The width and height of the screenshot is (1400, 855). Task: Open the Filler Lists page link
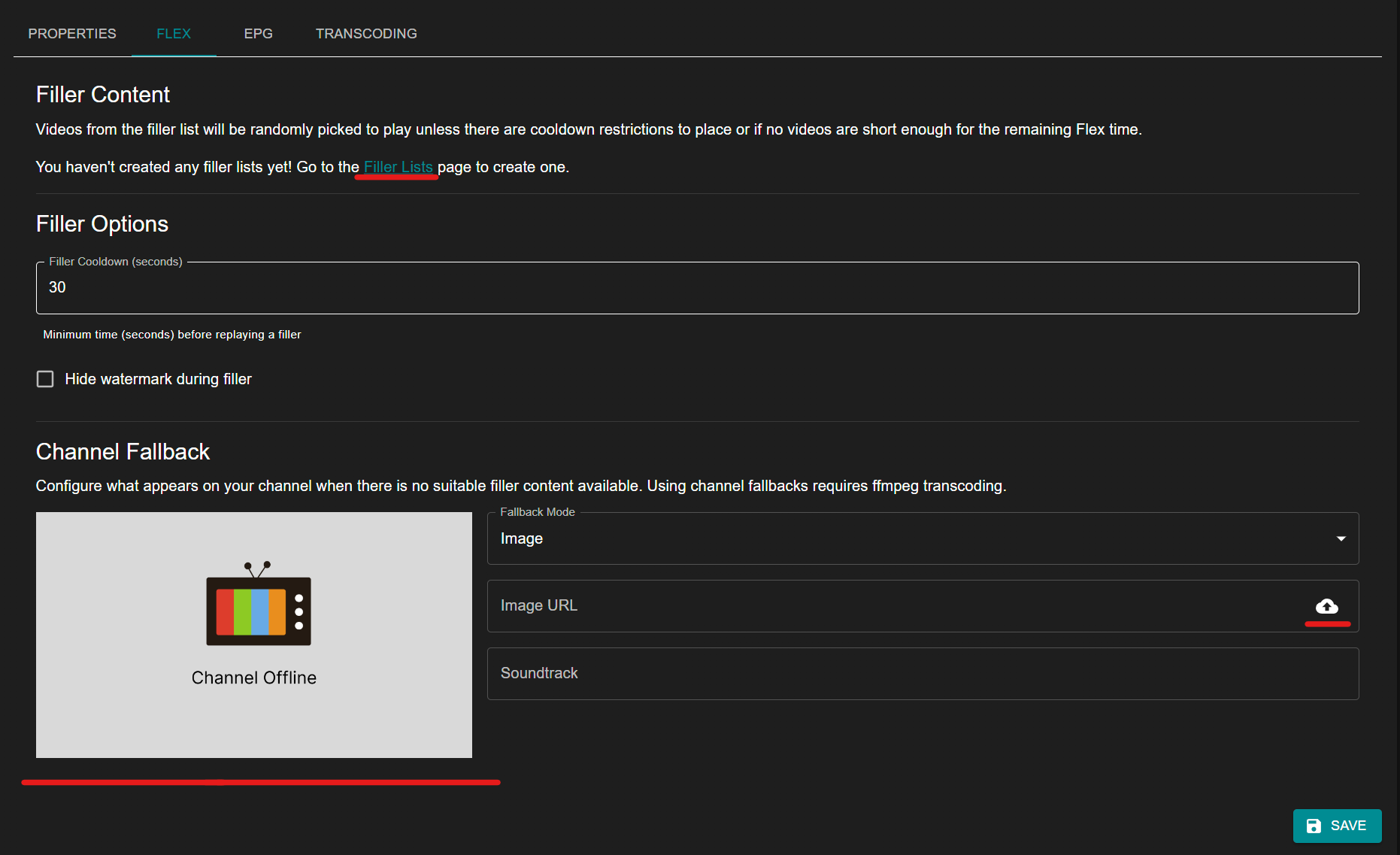[398, 167]
